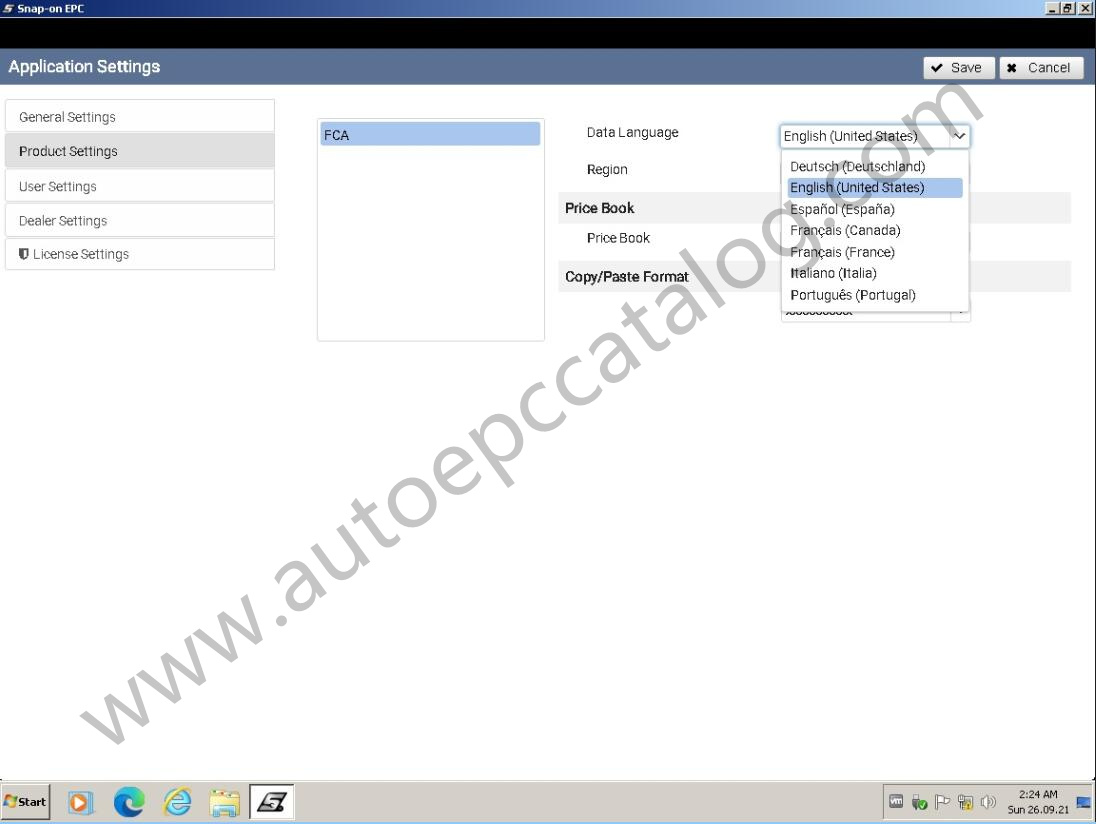The width and height of the screenshot is (1096, 824).
Task: Choose Español (España) language option
Action: pos(874,209)
